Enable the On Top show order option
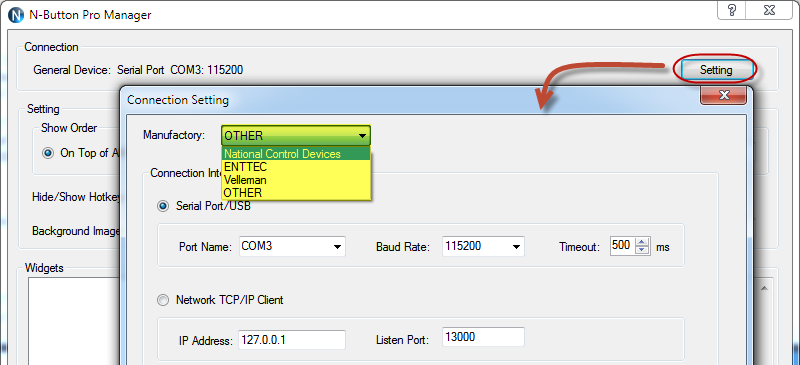Viewport: 800px width, 365px height. (48, 153)
